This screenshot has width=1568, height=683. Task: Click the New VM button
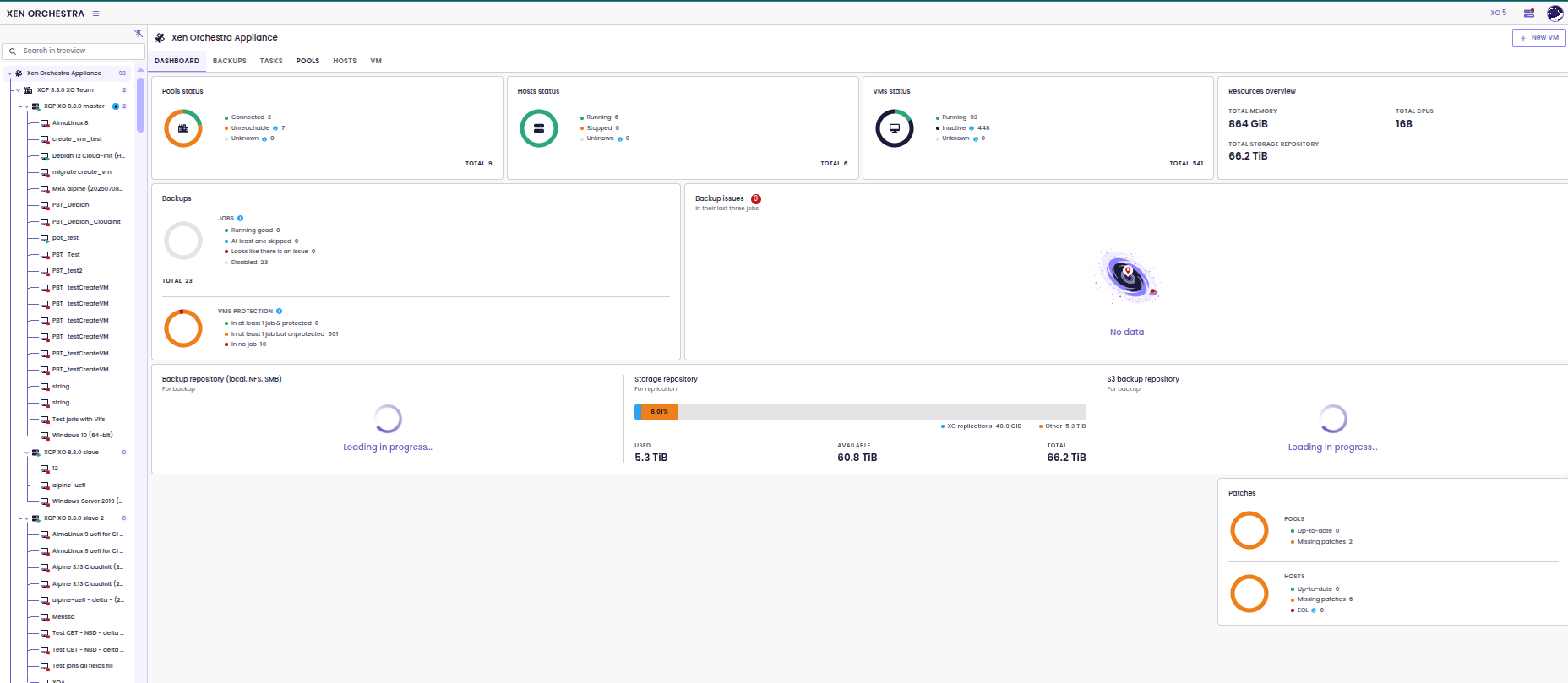(x=1539, y=38)
